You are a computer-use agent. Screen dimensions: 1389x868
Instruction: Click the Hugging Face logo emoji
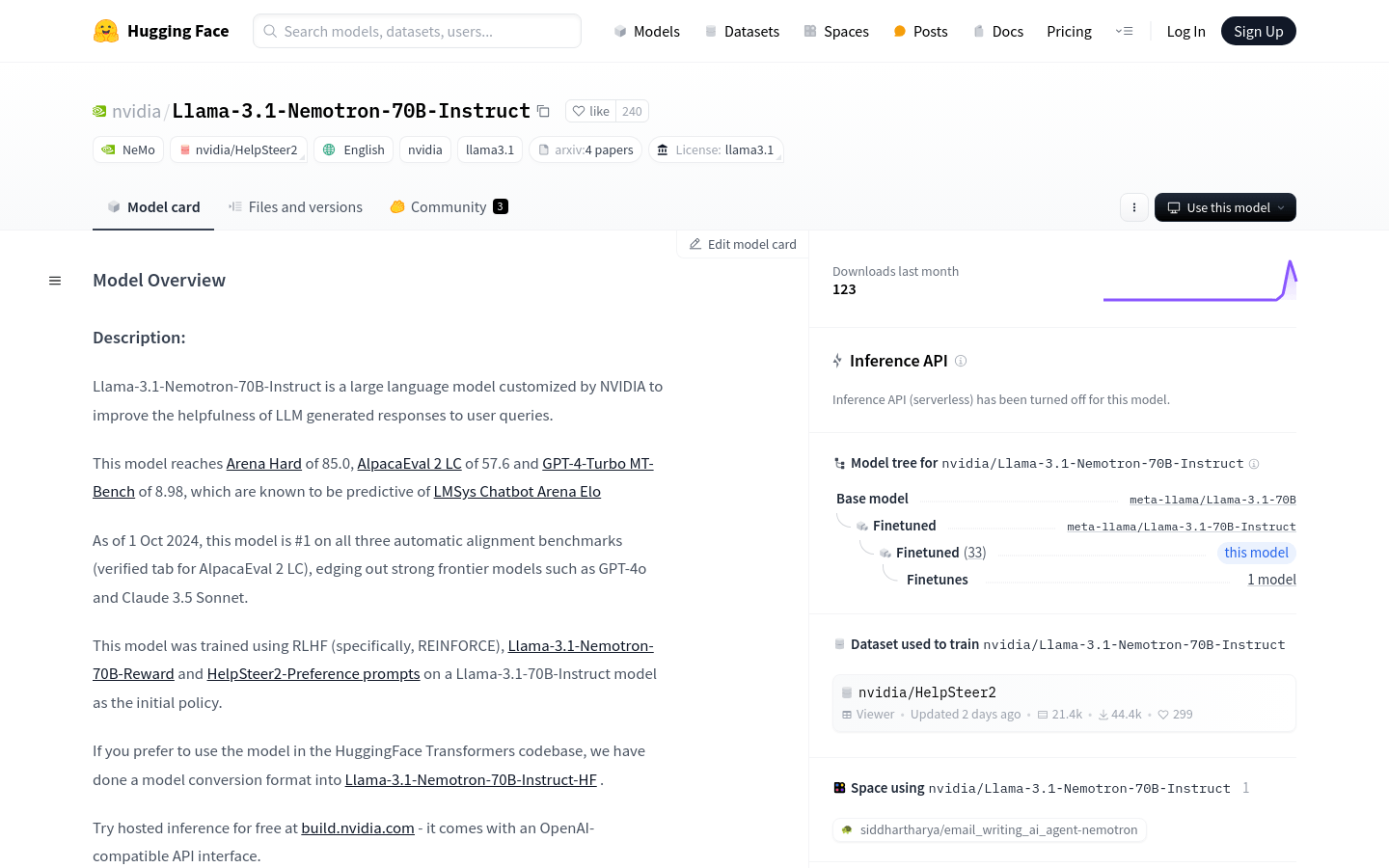click(x=106, y=31)
